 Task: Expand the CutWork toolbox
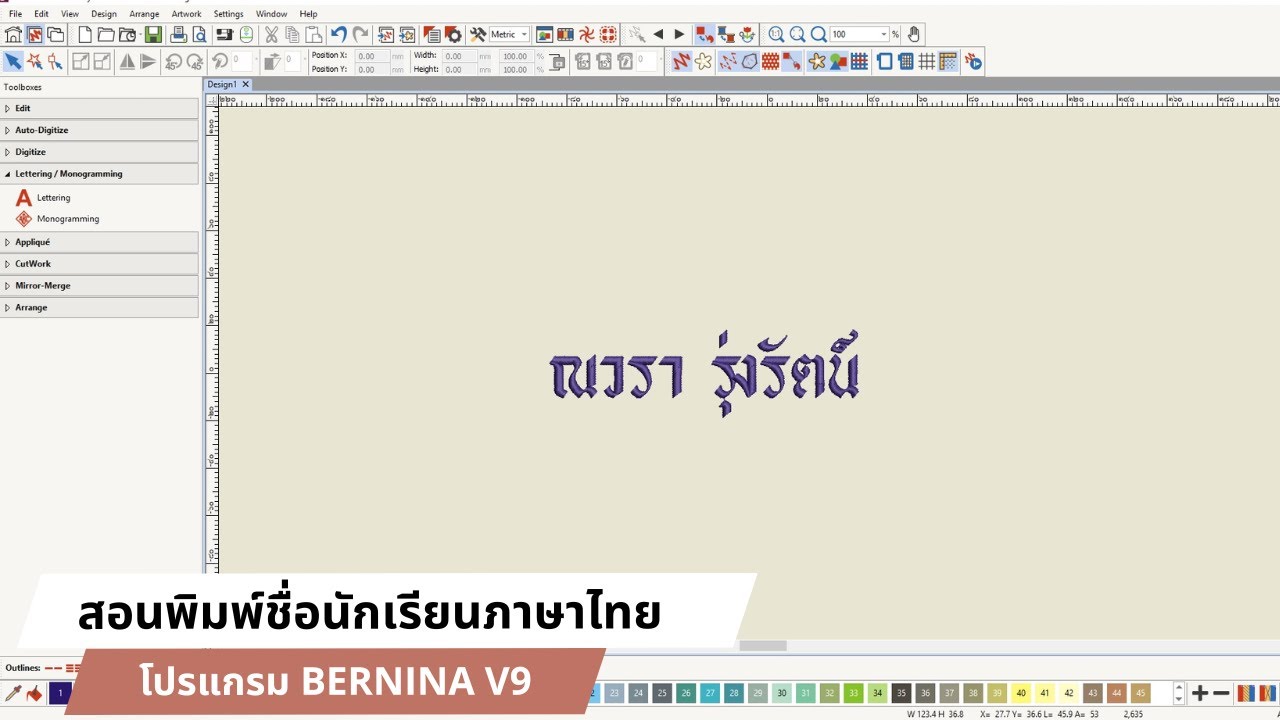point(99,264)
